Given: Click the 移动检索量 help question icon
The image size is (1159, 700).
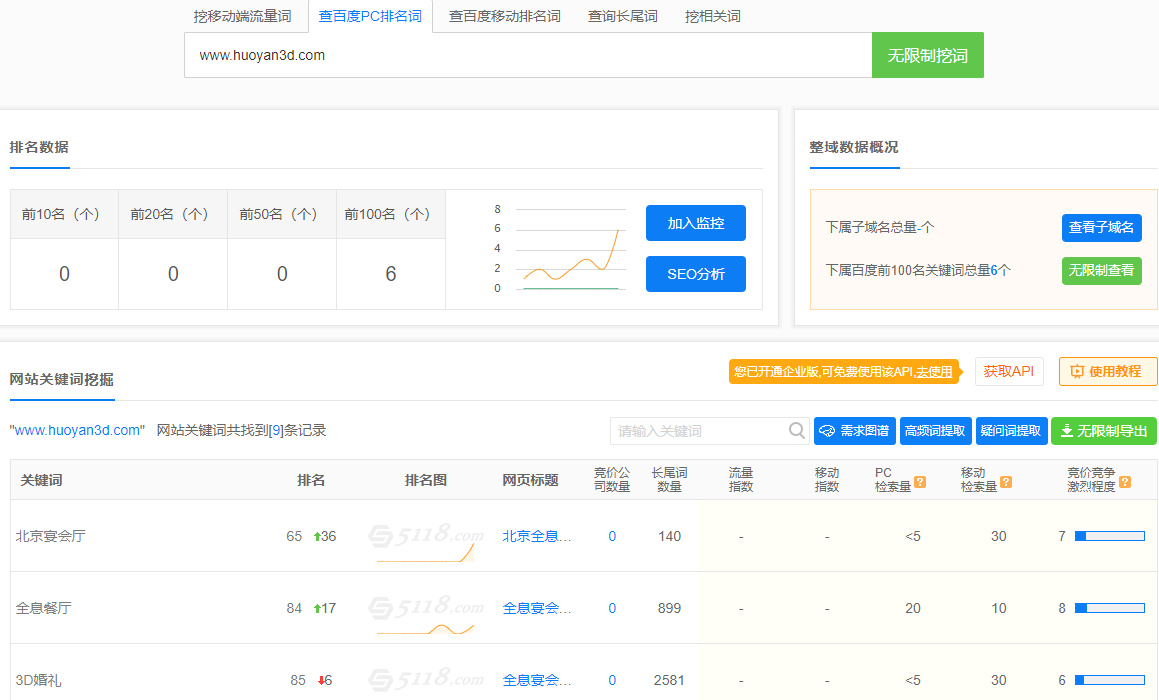Looking at the screenshot, I should (1006, 482).
